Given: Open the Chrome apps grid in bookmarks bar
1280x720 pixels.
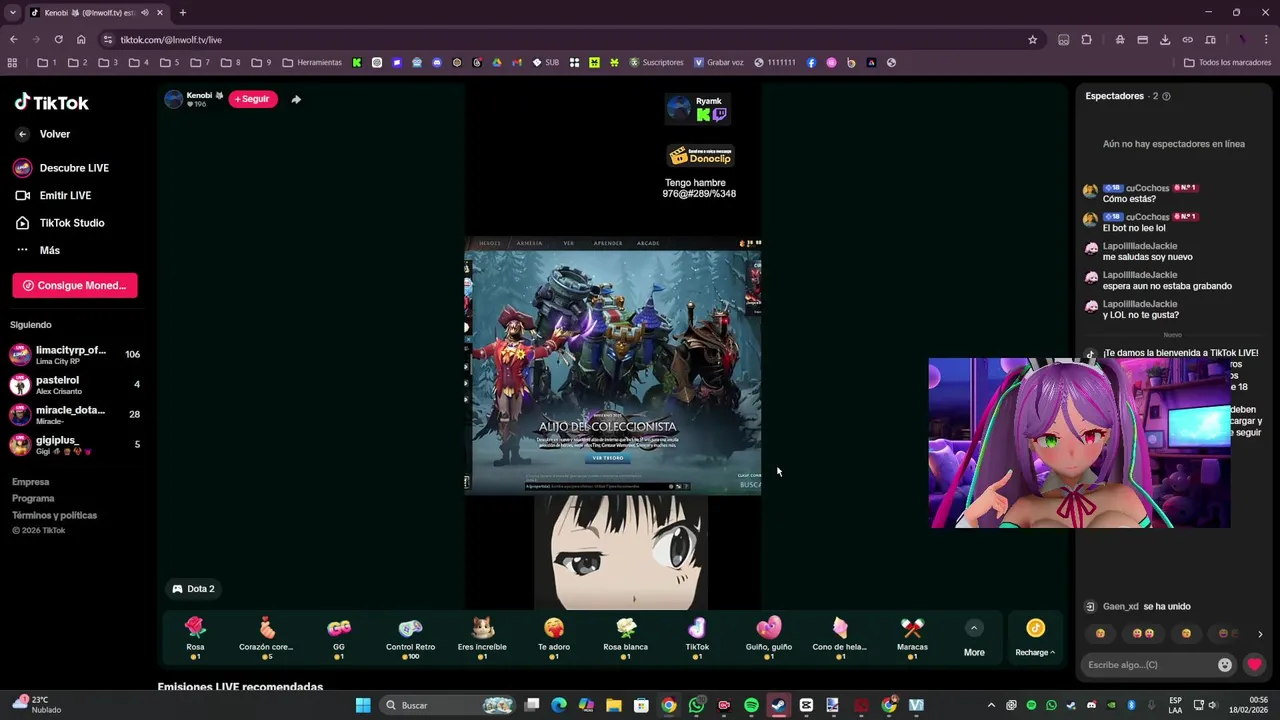Looking at the screenshot, I should (12, 62).
